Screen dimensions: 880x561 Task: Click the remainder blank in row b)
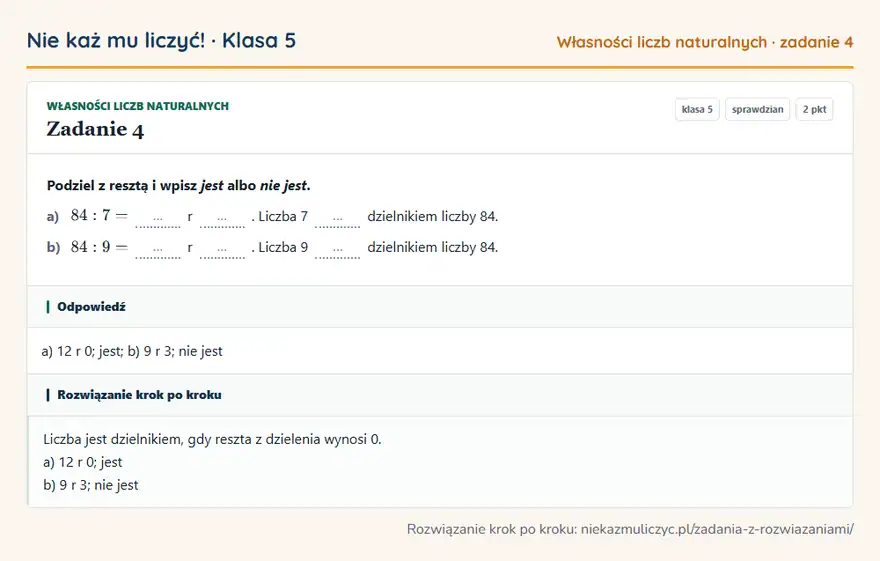(222, 249)
